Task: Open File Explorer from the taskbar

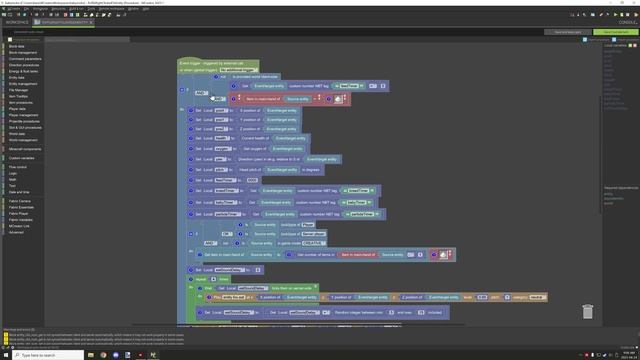Action: click(91, 355)
